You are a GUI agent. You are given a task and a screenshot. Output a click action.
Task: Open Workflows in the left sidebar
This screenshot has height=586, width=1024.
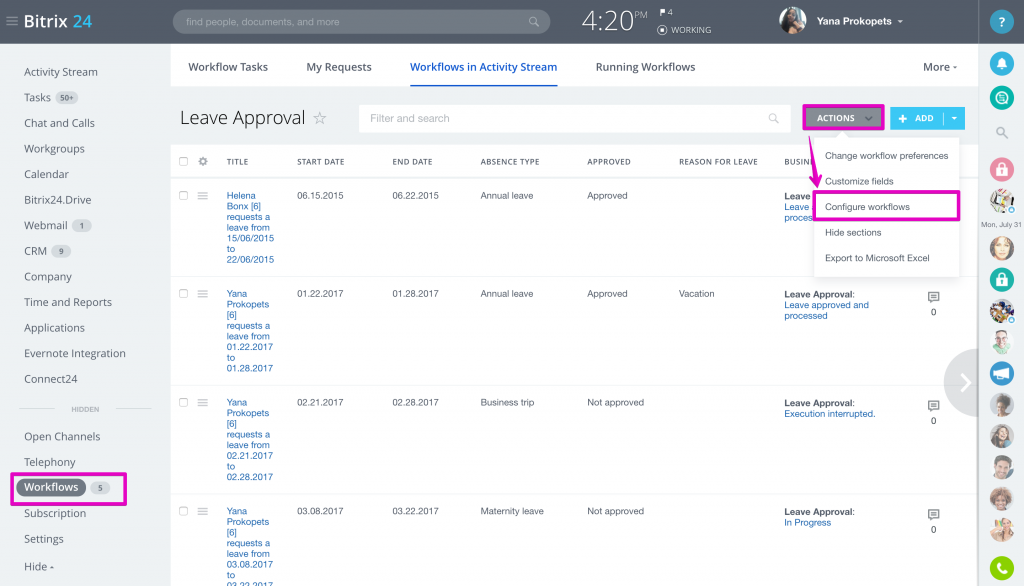pyautogui.click(x=51, y=487)
